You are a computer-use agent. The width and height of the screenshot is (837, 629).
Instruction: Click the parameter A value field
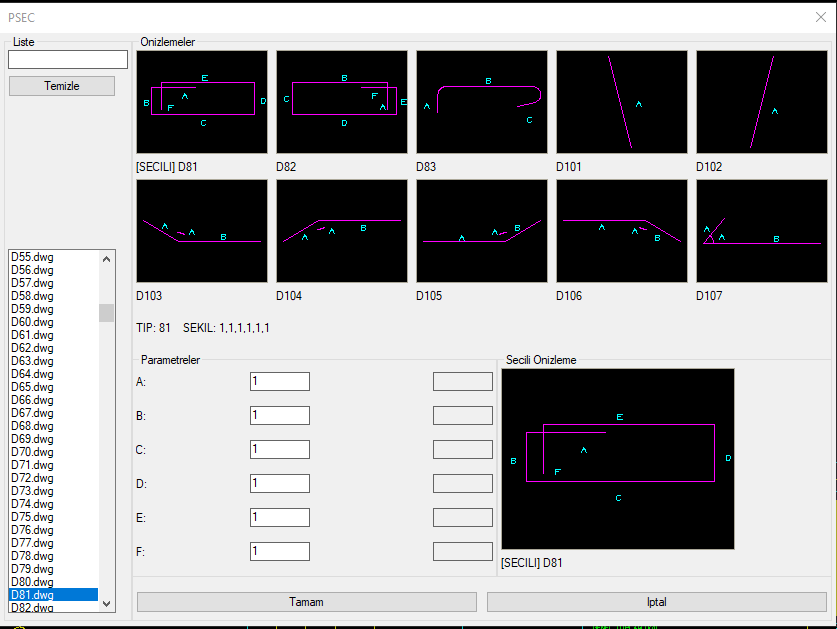tap(280, 381)
